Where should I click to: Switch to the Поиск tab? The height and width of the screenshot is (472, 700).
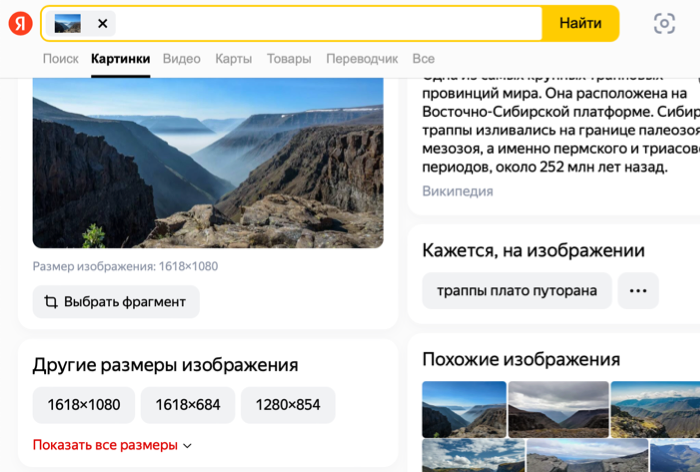[60, 59]
